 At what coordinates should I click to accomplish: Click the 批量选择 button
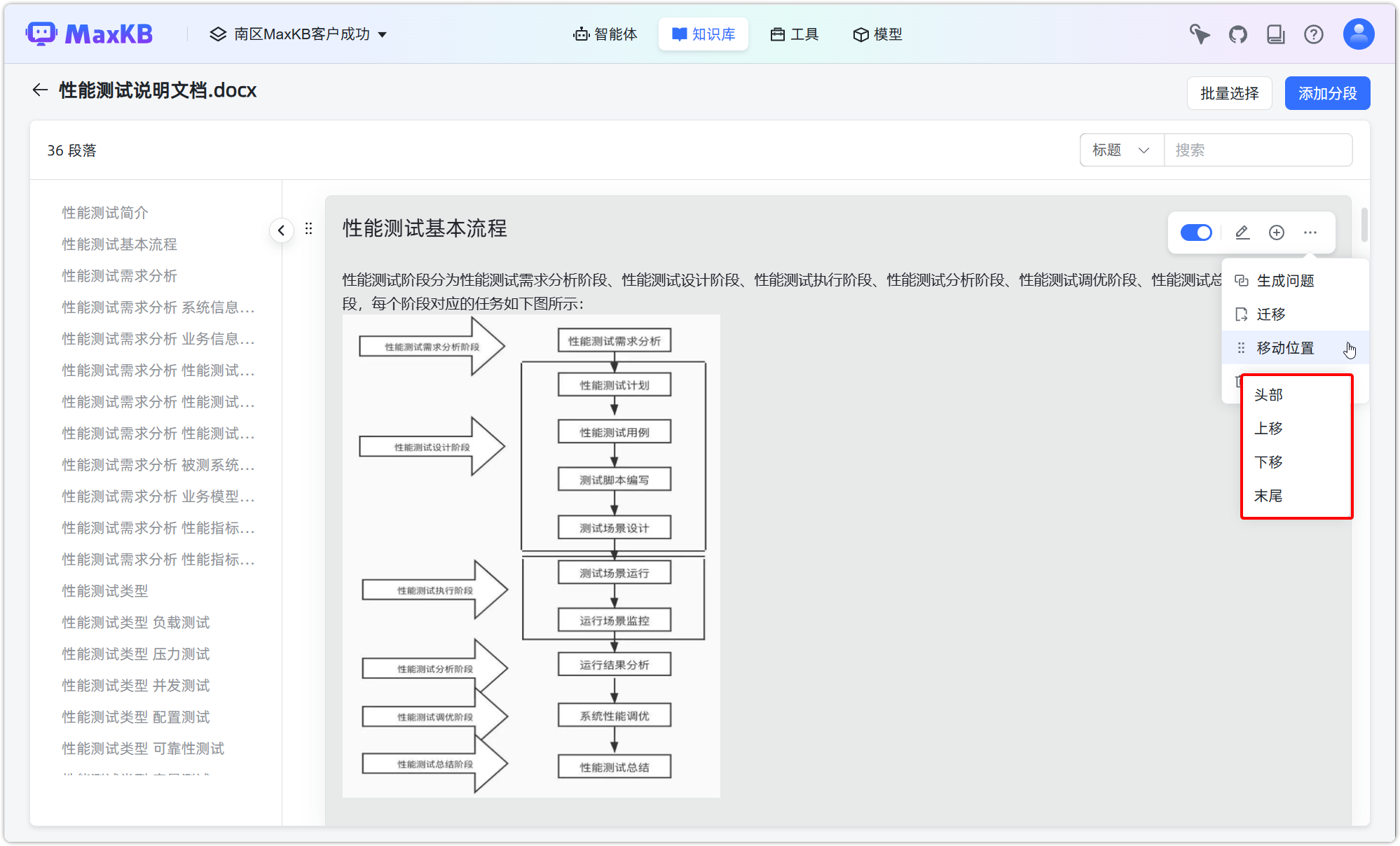click(x=1229, y=92)
